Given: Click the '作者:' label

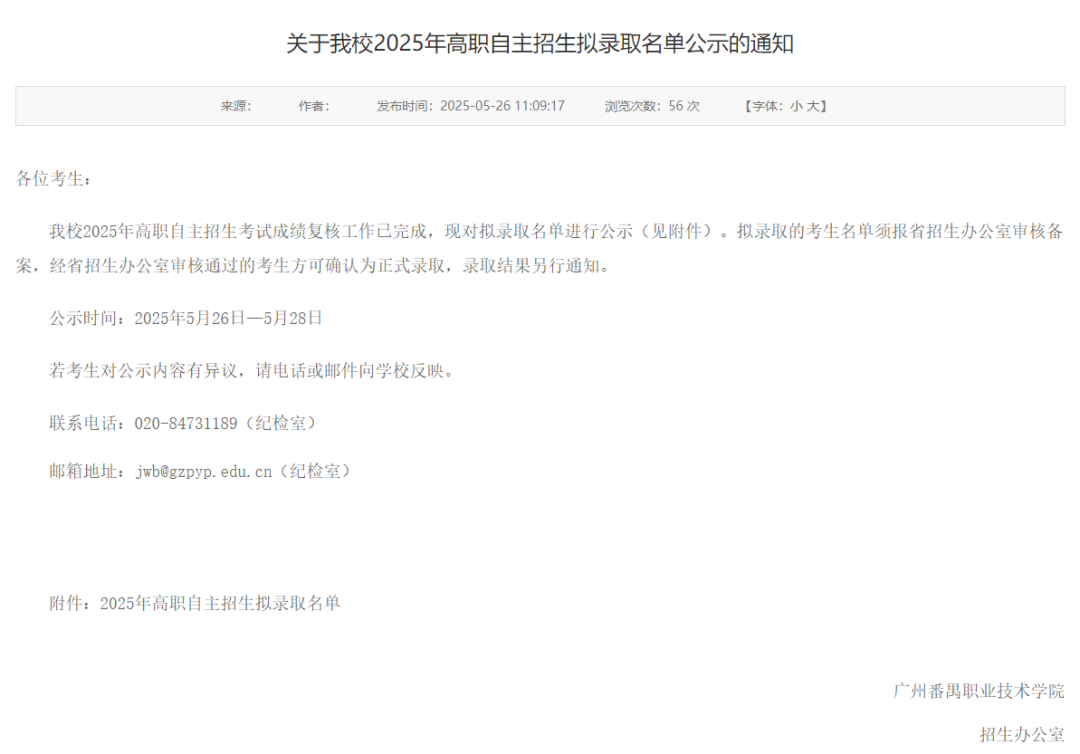Looking at the screenshot, I should pyautogui.click(x=314, y=106).
